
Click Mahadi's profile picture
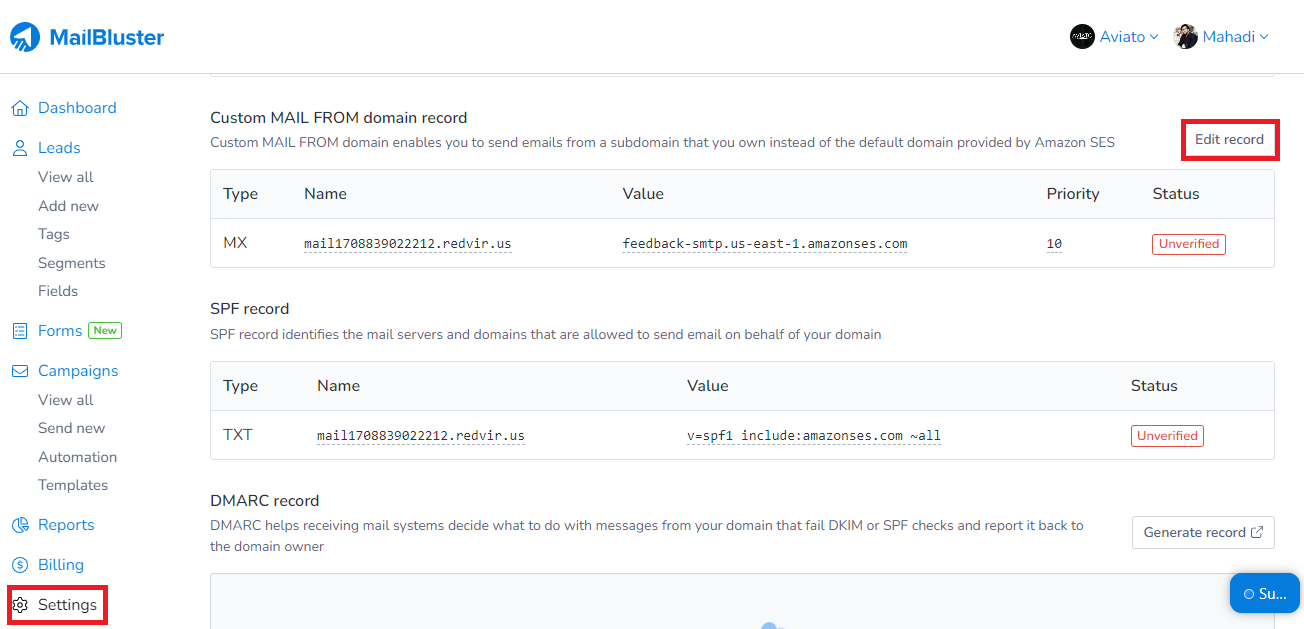[x=1185, y=36]
